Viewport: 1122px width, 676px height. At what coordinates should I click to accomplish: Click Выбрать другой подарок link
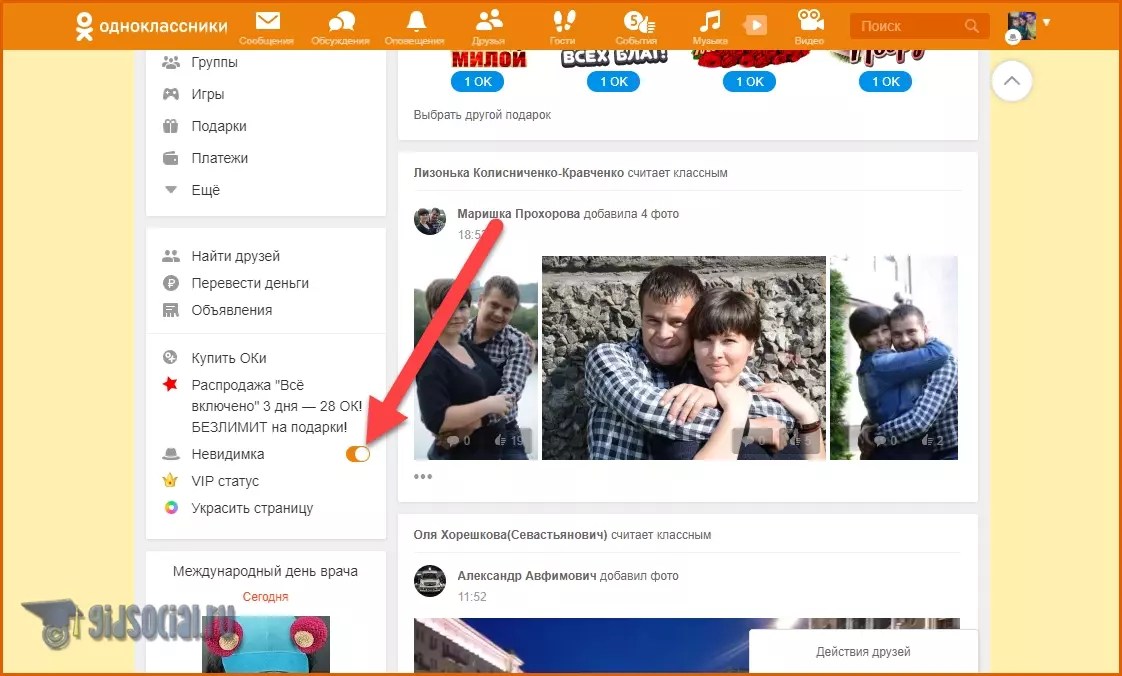(x=482, y=115)
